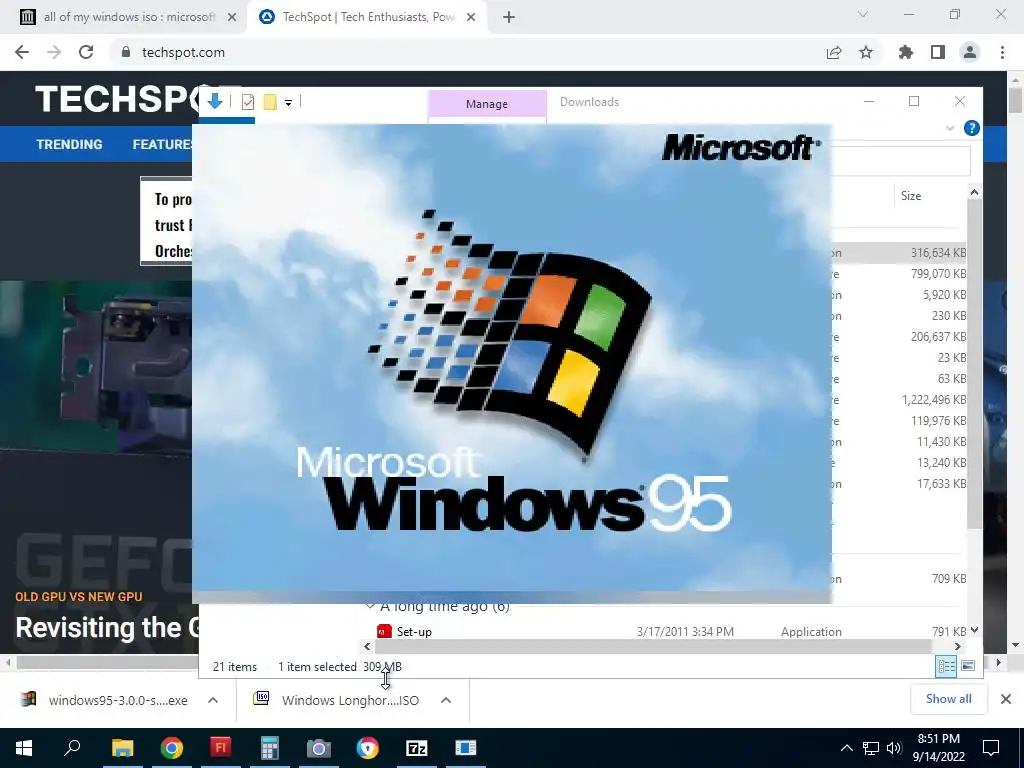Open downloaded windows95-3.0.0 exe file
The width and height of the screenshot is (1024, 768).
point(108,700)
